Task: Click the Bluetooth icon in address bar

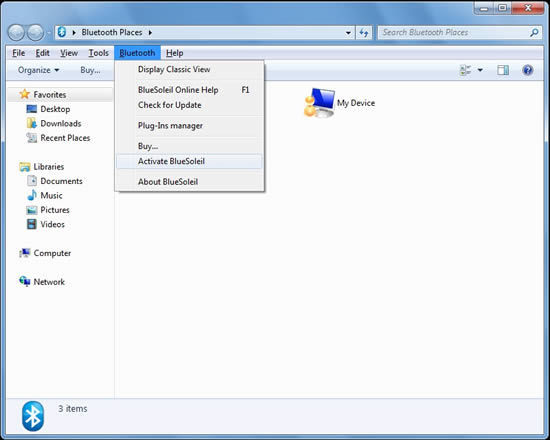Action: (x=62, y=32)
